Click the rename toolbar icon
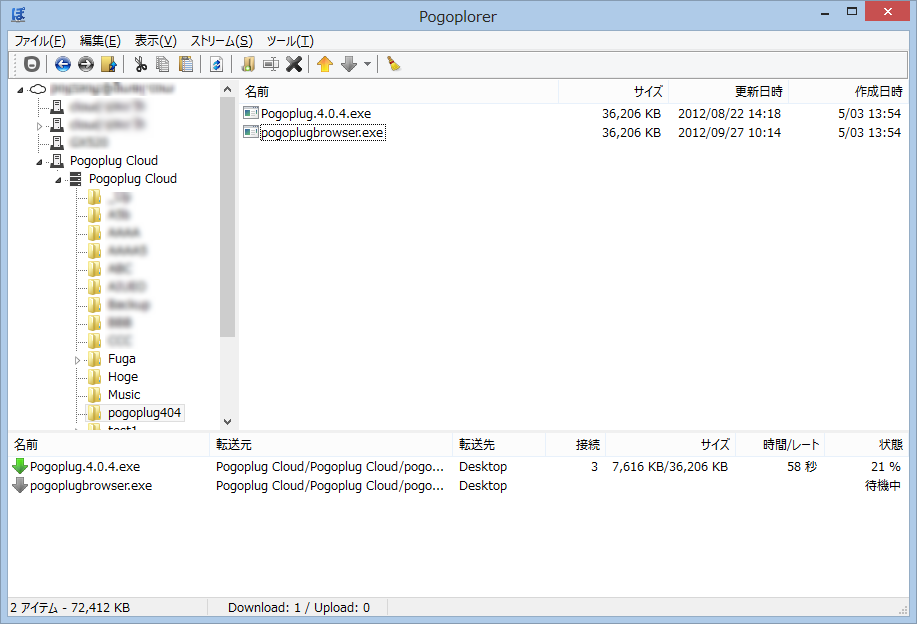The height and width of the screenshot is (624, 917). (x=271, y=64)
